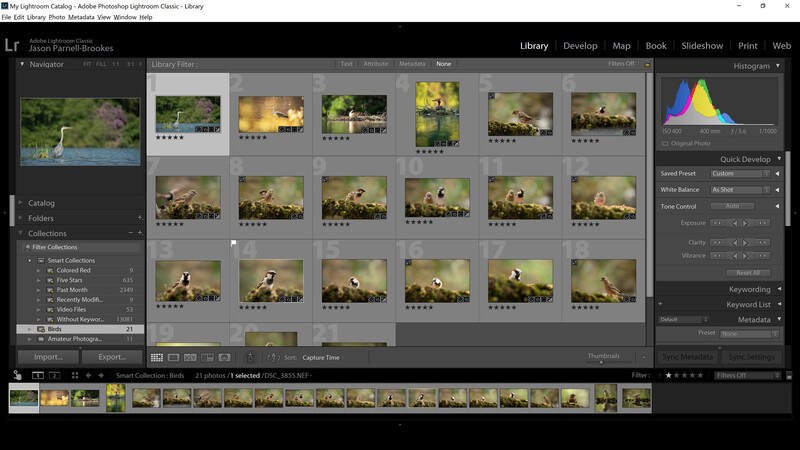
Task: Open White Balance As Shot dropdown
Action: click(x=740, y=190)
